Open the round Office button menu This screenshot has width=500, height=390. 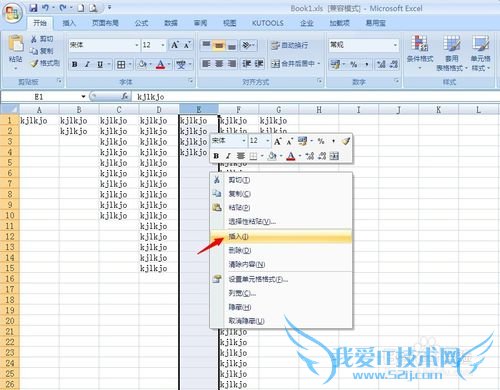point(13,13)
